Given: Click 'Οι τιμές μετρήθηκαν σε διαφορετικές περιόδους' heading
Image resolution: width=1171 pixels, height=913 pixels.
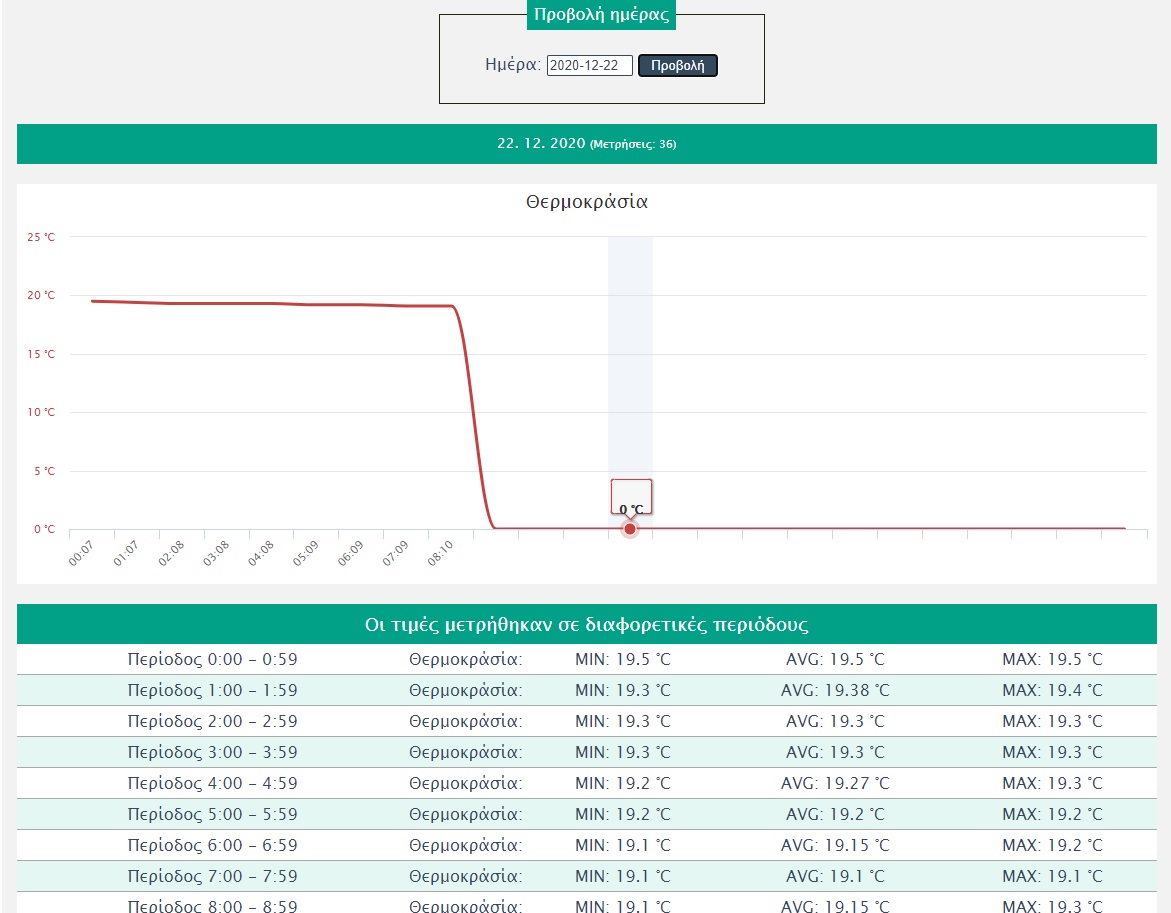Looking at the screenshot, I should click(x=587, y=624).
